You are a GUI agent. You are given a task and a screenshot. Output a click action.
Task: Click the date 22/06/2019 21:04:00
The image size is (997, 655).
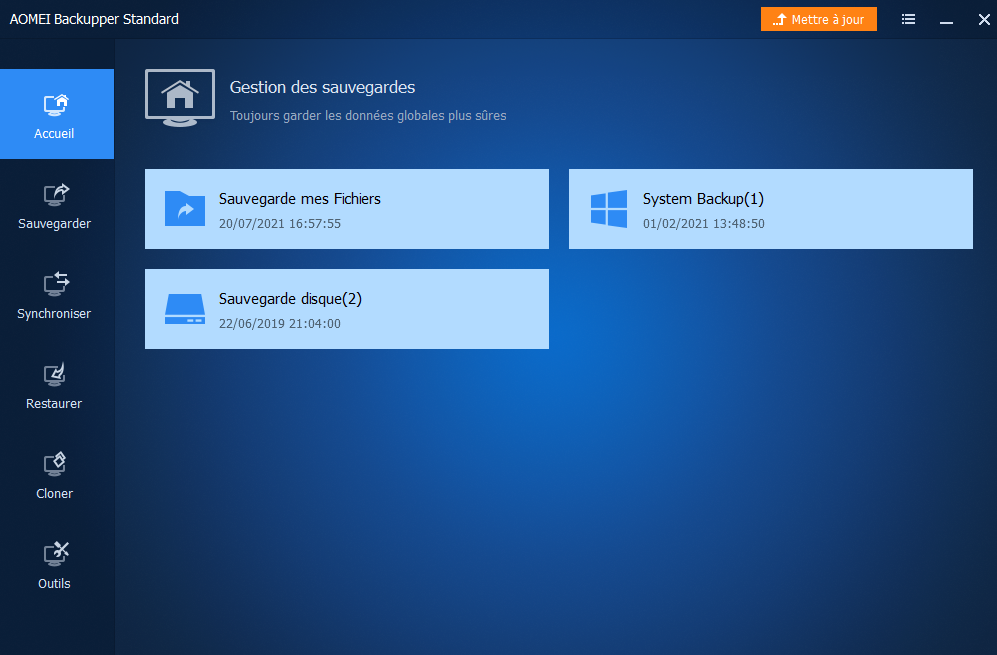(x=280, y=324)
